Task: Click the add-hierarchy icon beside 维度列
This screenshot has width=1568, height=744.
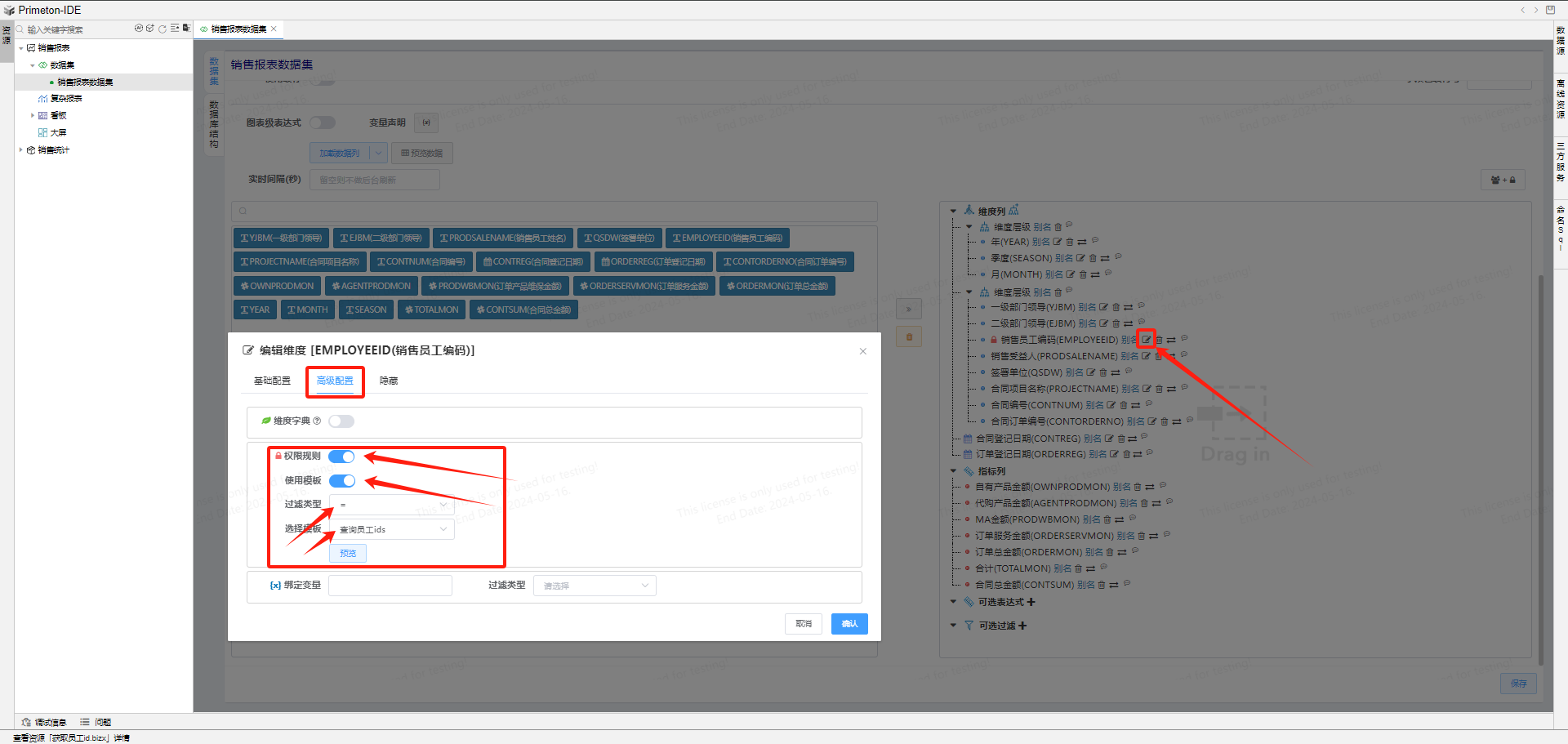Action: click(1013, 211)
